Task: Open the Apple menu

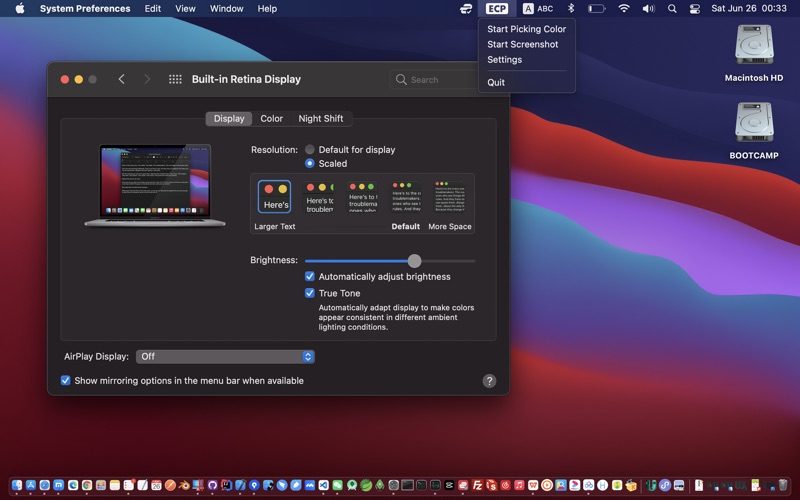Action: coord(19,8)
